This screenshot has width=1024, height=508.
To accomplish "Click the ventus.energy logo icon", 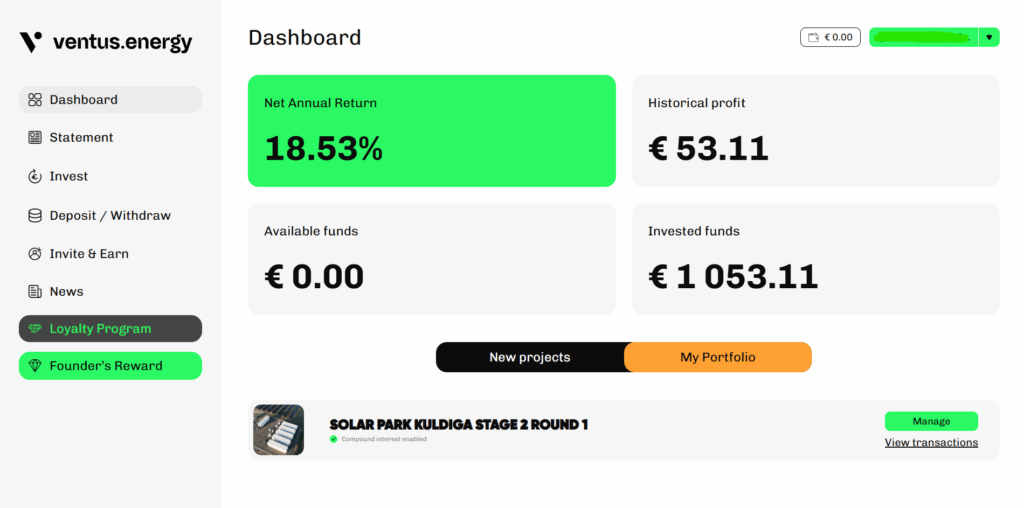I will tap(31, 42).
